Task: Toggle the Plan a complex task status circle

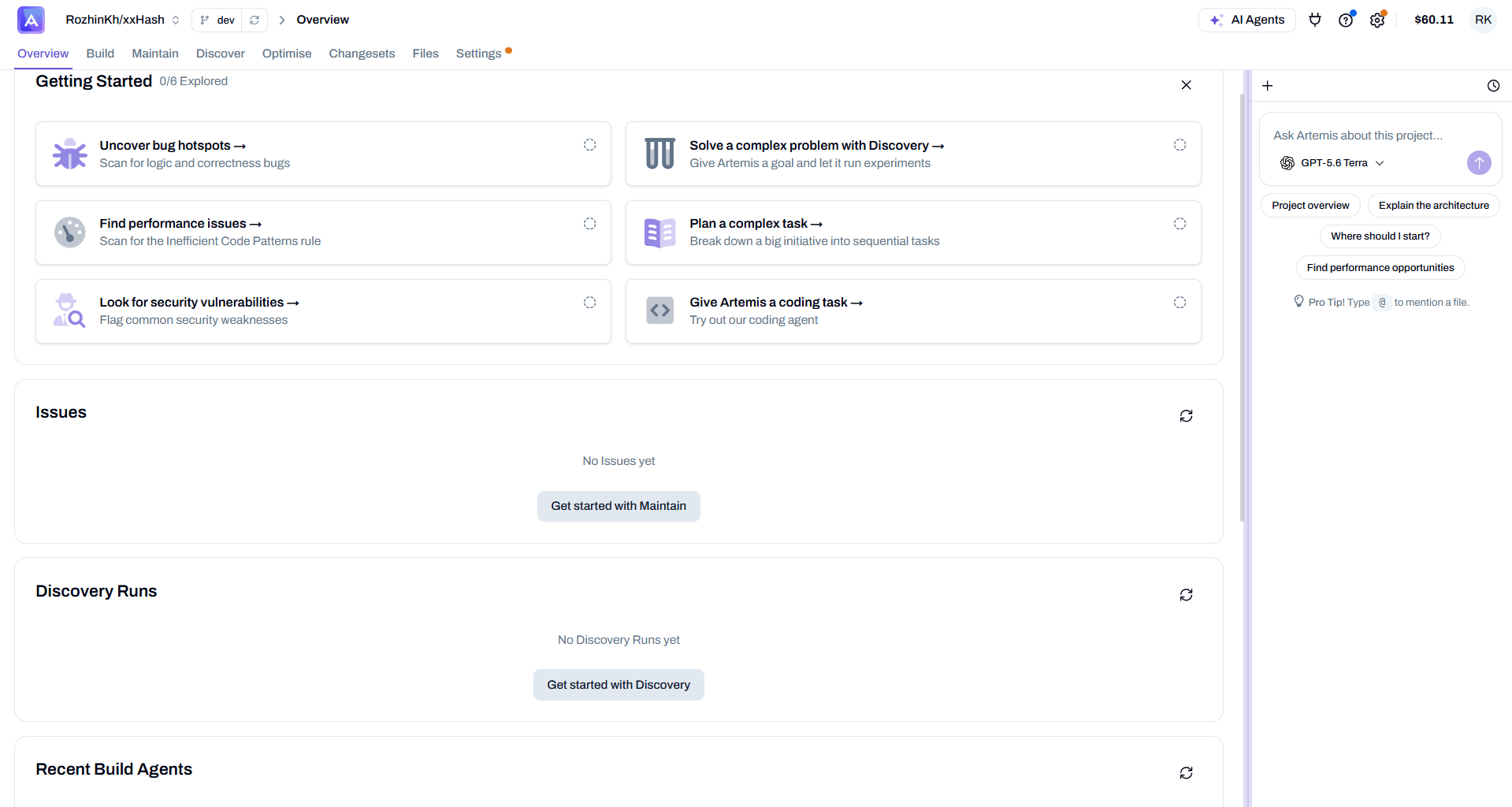Action: [x=1180, y=224]
